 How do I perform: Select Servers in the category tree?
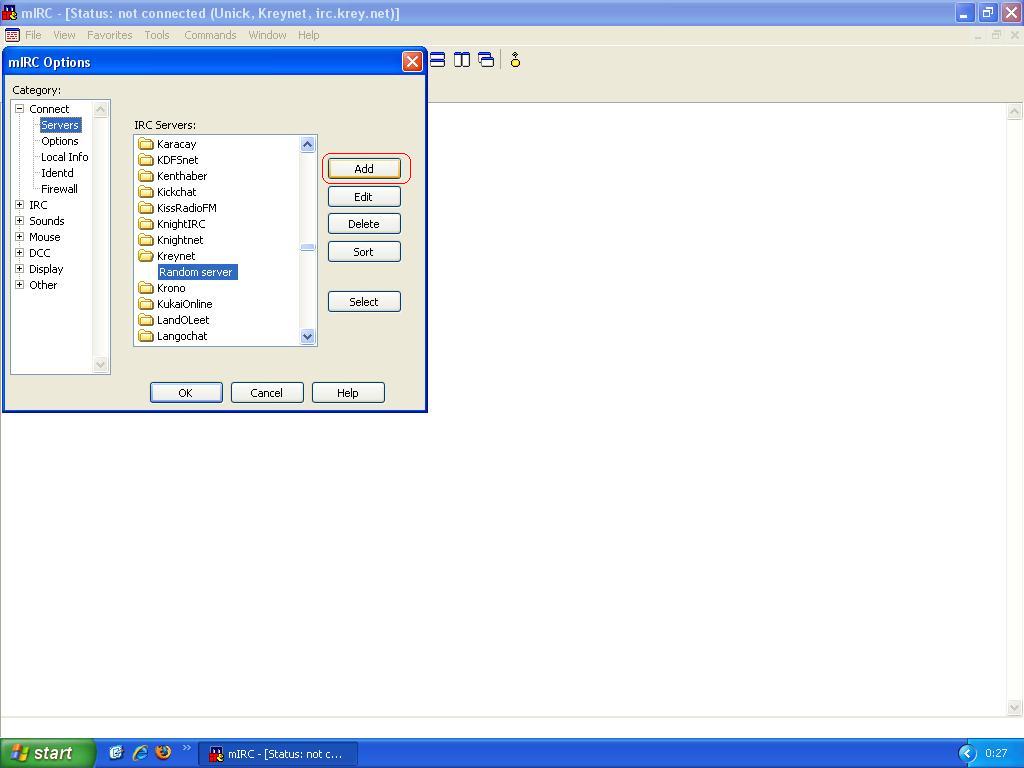pyautogui.click(x=60, y=125)
